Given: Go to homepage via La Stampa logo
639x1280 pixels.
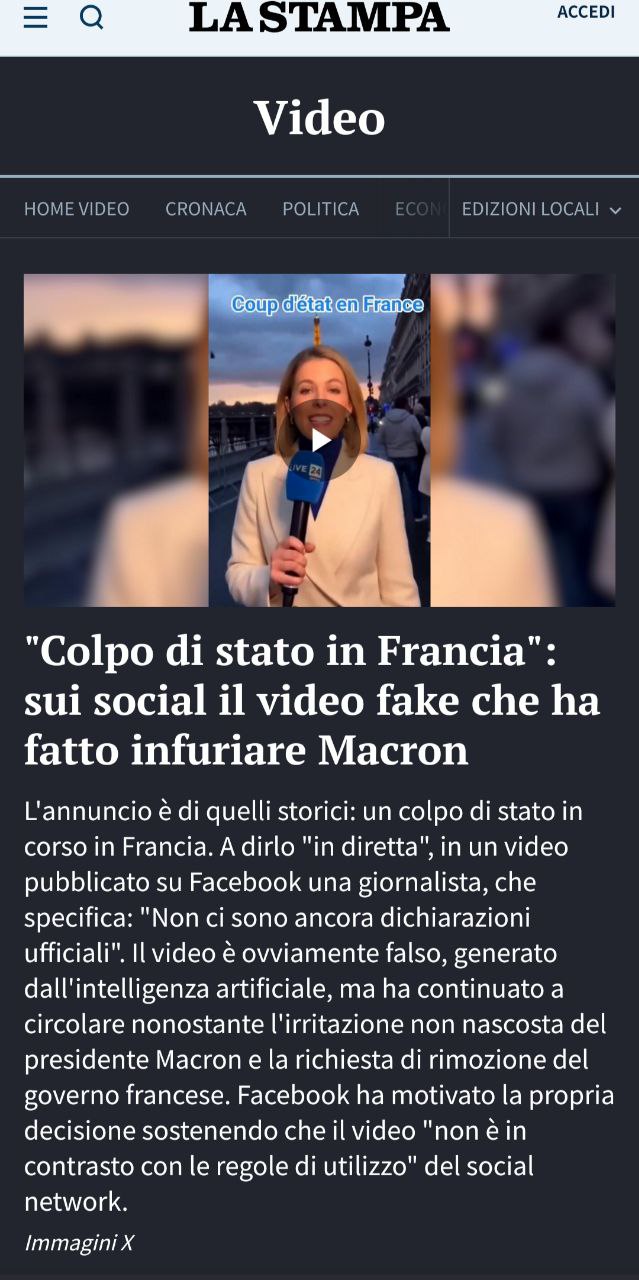Looking at the screenshot, I should 319,17.
